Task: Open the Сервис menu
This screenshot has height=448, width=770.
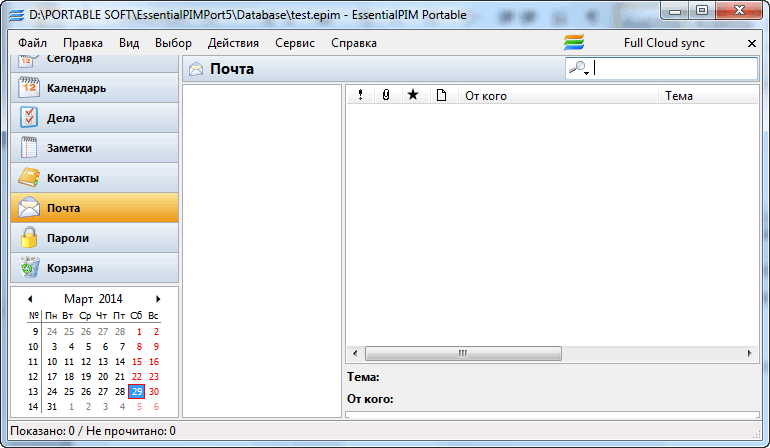Action: pos(294,43)
